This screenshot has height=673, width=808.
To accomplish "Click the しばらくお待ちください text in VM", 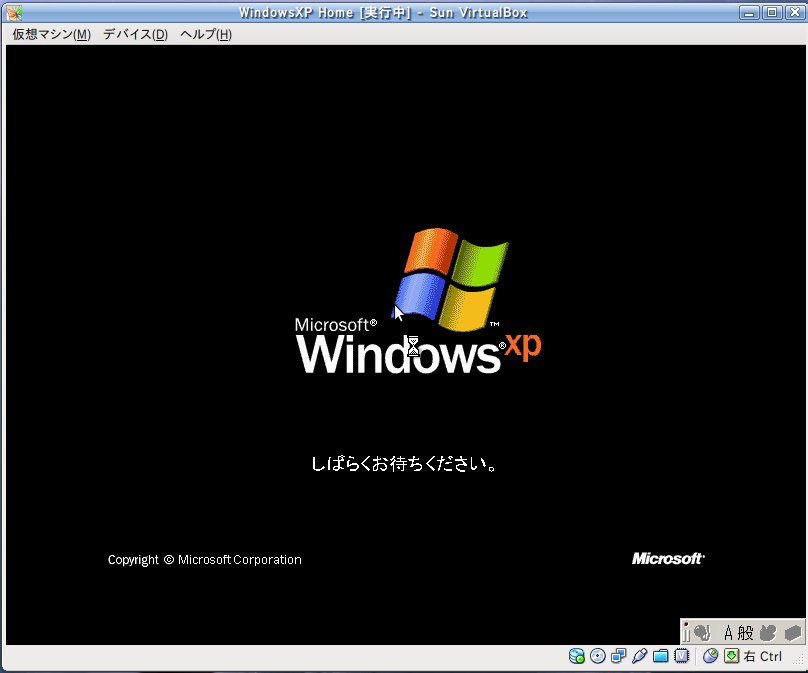I will pyautogui.click(x=404, y=464).
